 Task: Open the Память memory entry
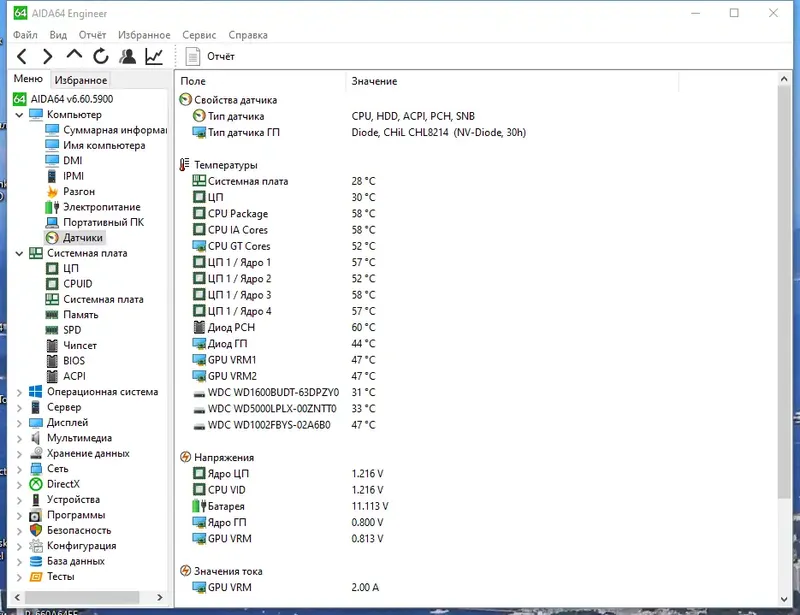(x=72, y=315)
